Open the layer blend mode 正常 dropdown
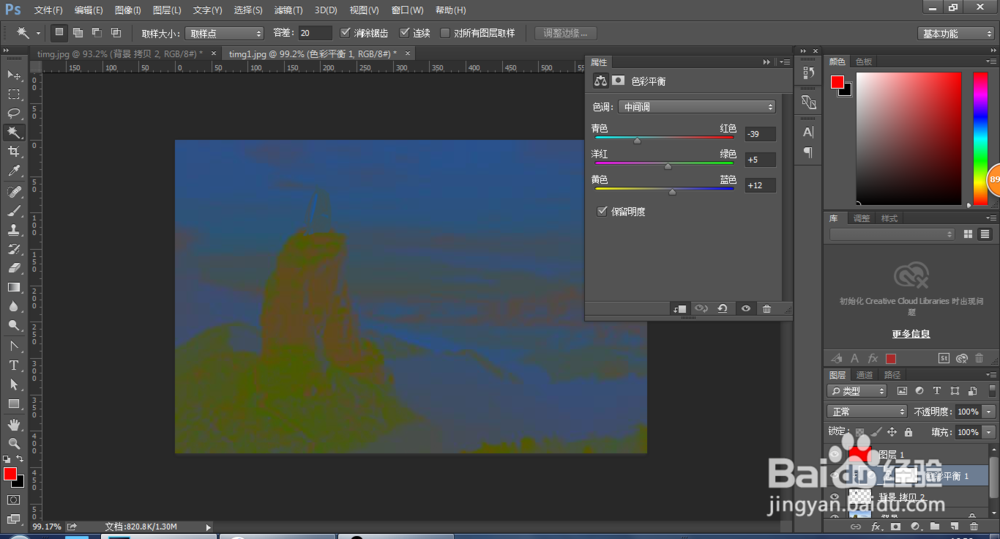 [867, 411]
